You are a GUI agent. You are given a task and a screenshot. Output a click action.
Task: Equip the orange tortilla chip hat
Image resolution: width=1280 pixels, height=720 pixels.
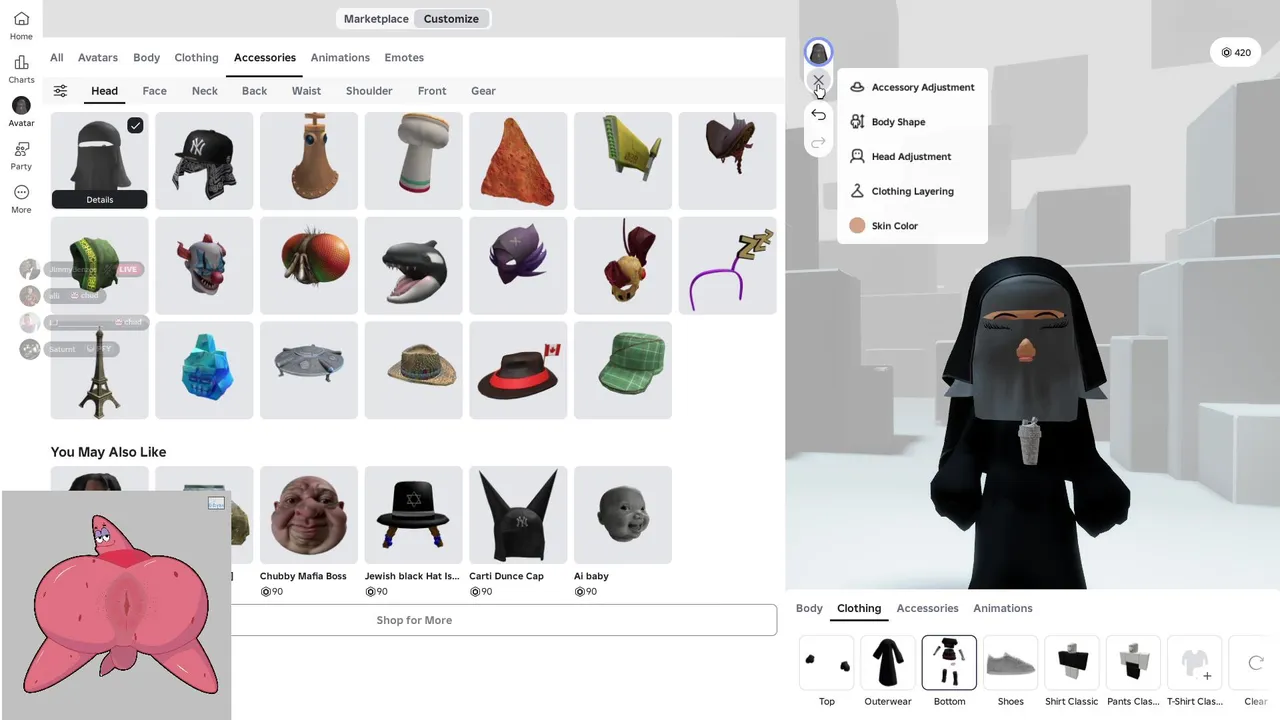pos(518,161)
